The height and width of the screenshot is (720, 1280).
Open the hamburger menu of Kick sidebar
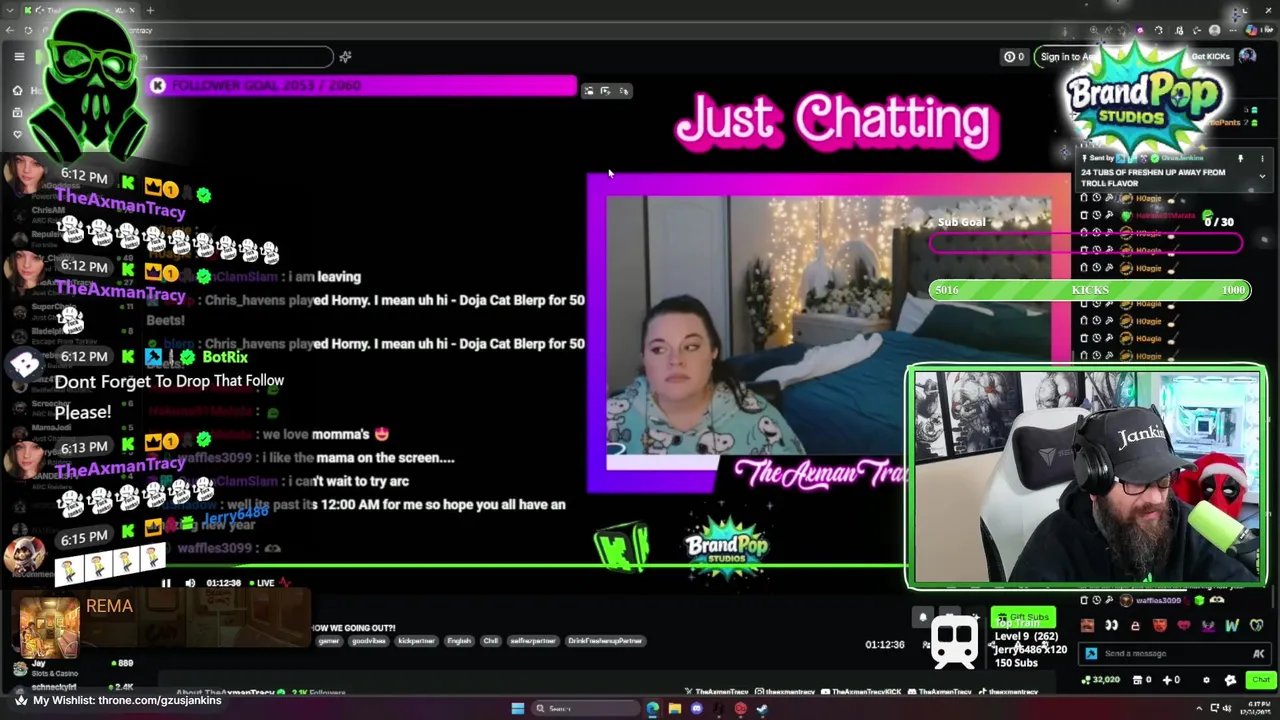point(19,57)
